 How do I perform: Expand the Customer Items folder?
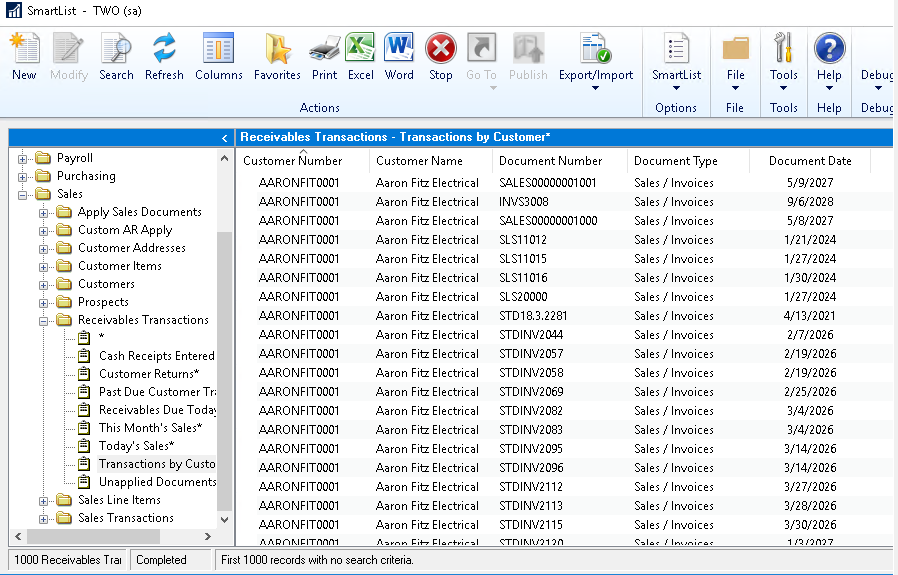43,267
